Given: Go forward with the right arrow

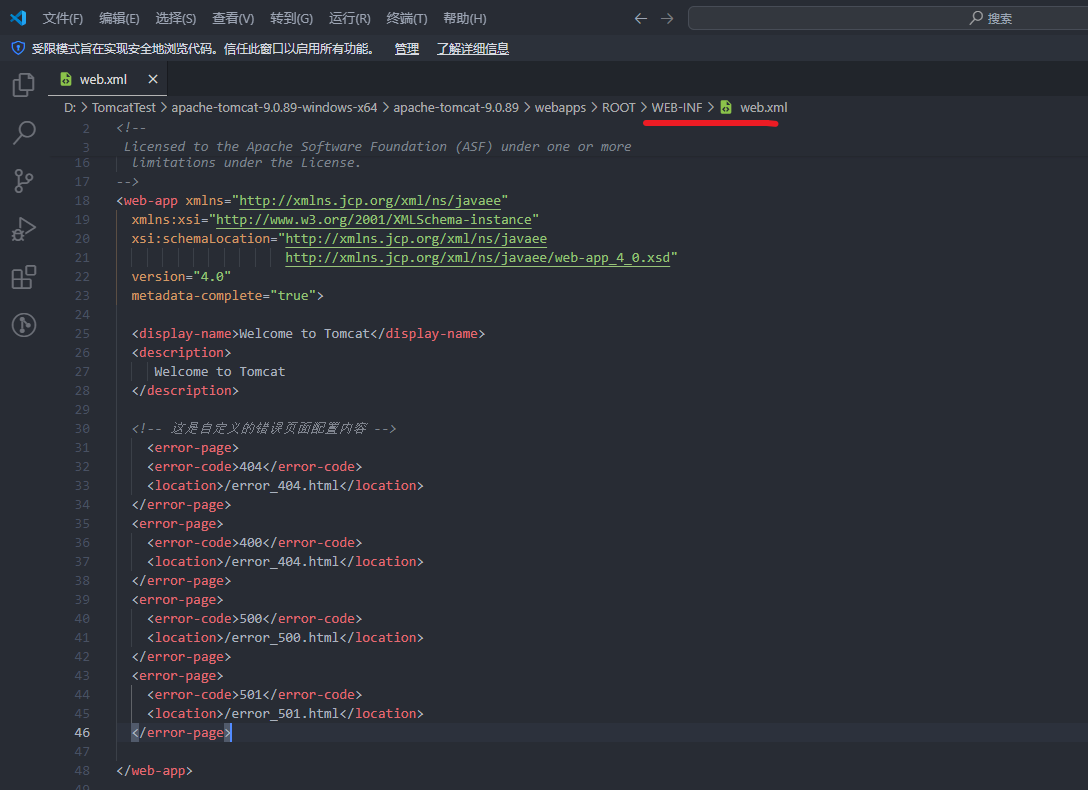Looking at the screenshot, I should pos(667,19).
